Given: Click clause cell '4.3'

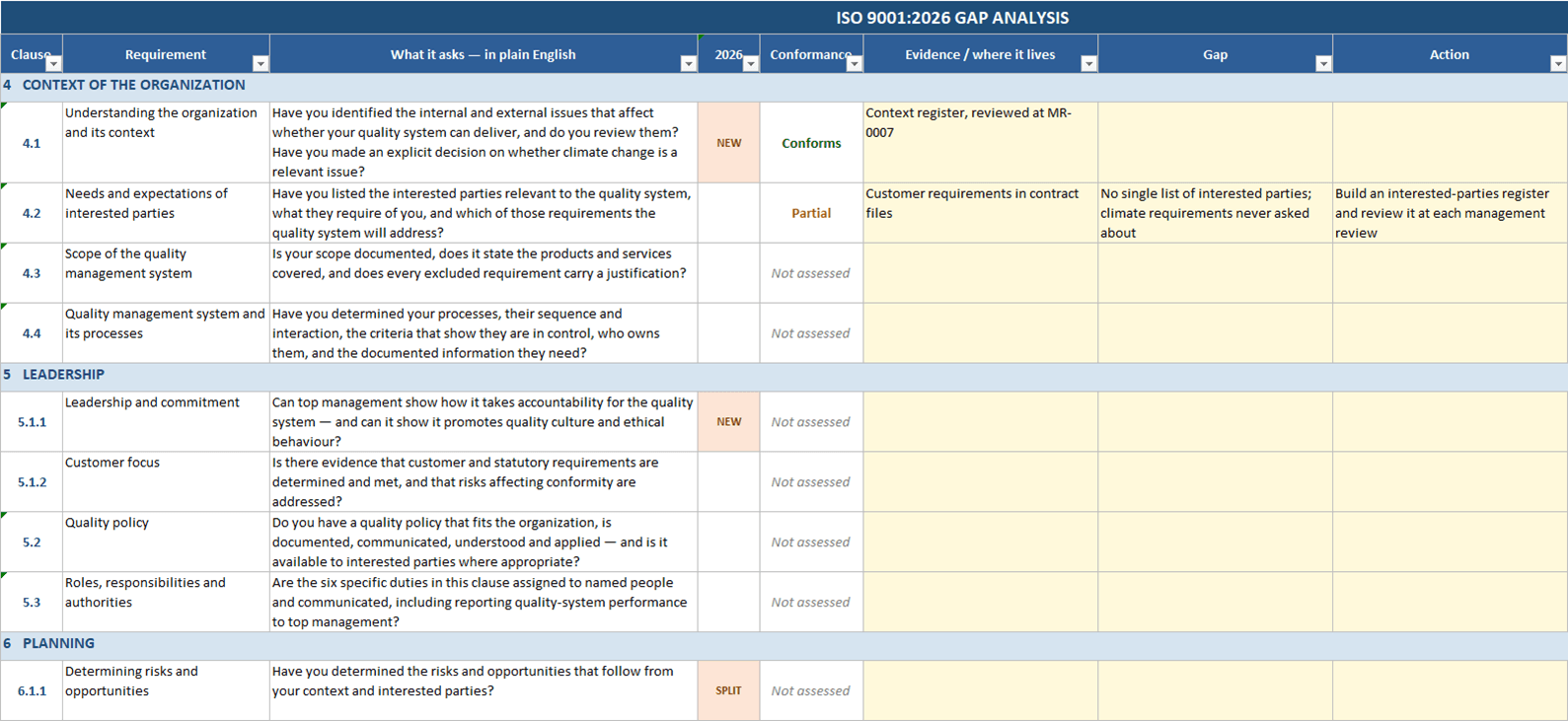Looking at the screenshot, I should coord(32,273).
